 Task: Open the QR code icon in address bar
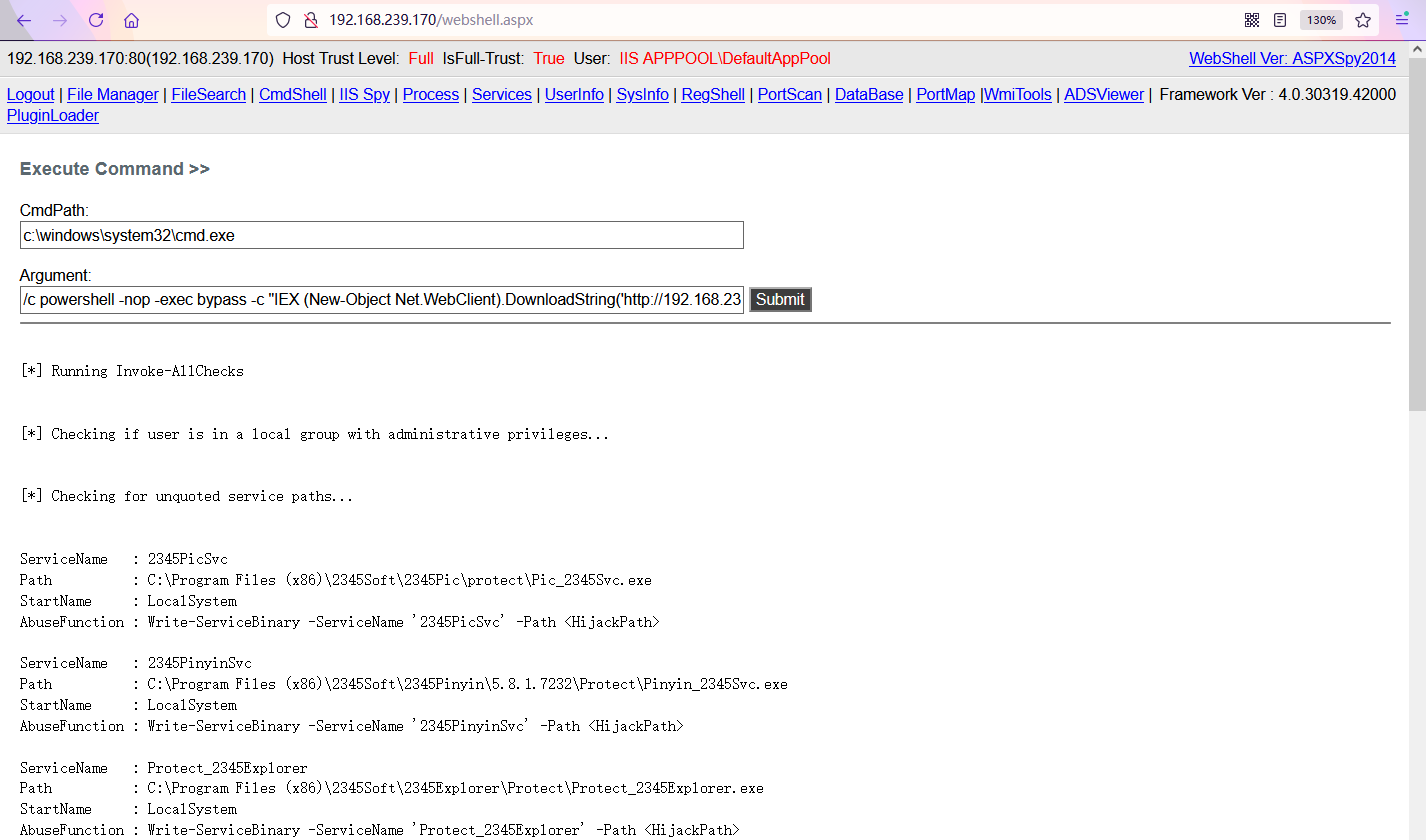coord(1252,20)
